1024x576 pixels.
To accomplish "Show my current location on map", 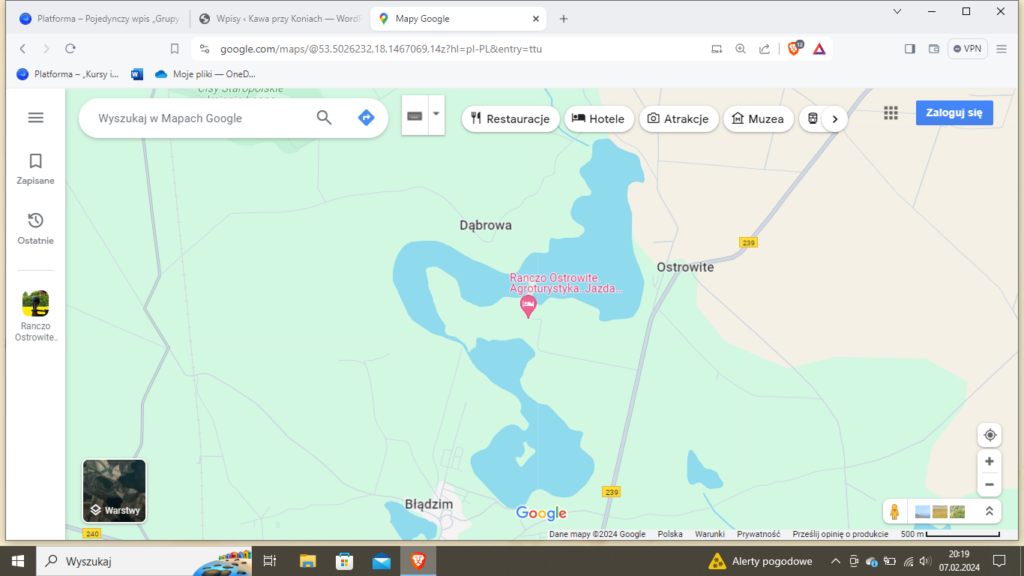I will (989, 435).
